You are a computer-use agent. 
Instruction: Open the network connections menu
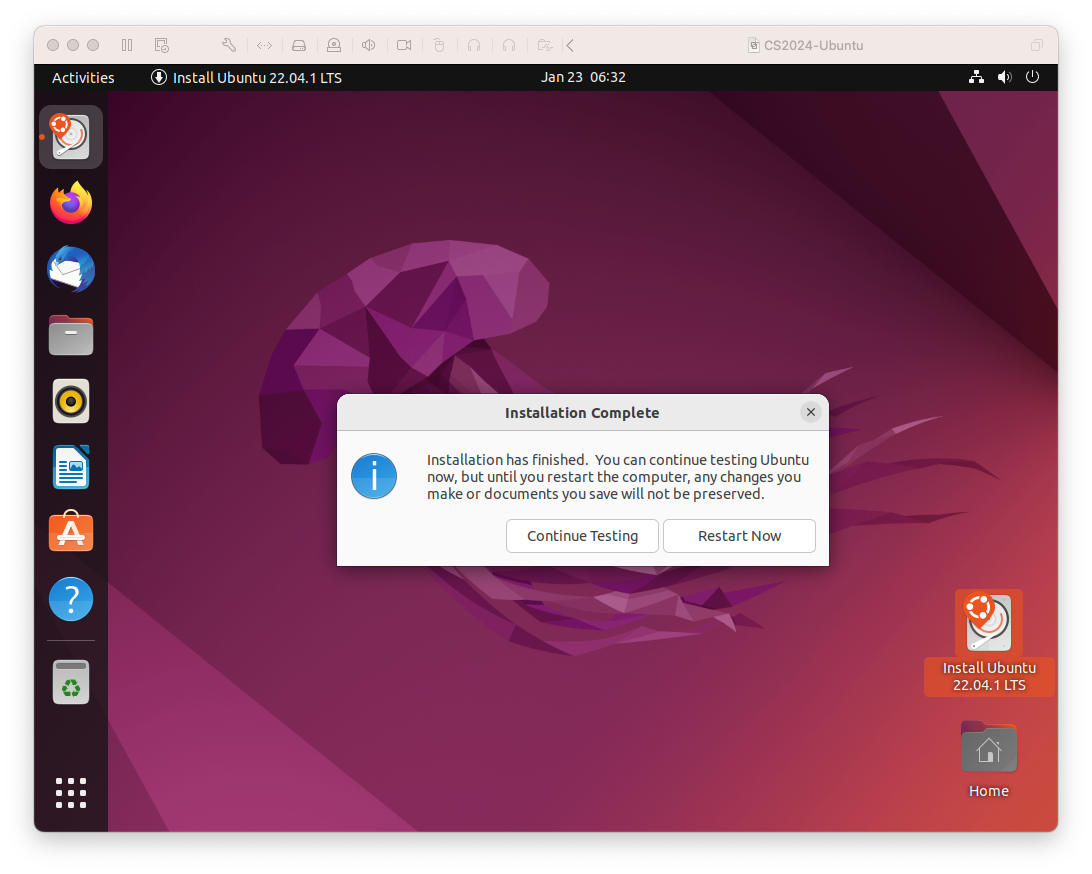976,77
